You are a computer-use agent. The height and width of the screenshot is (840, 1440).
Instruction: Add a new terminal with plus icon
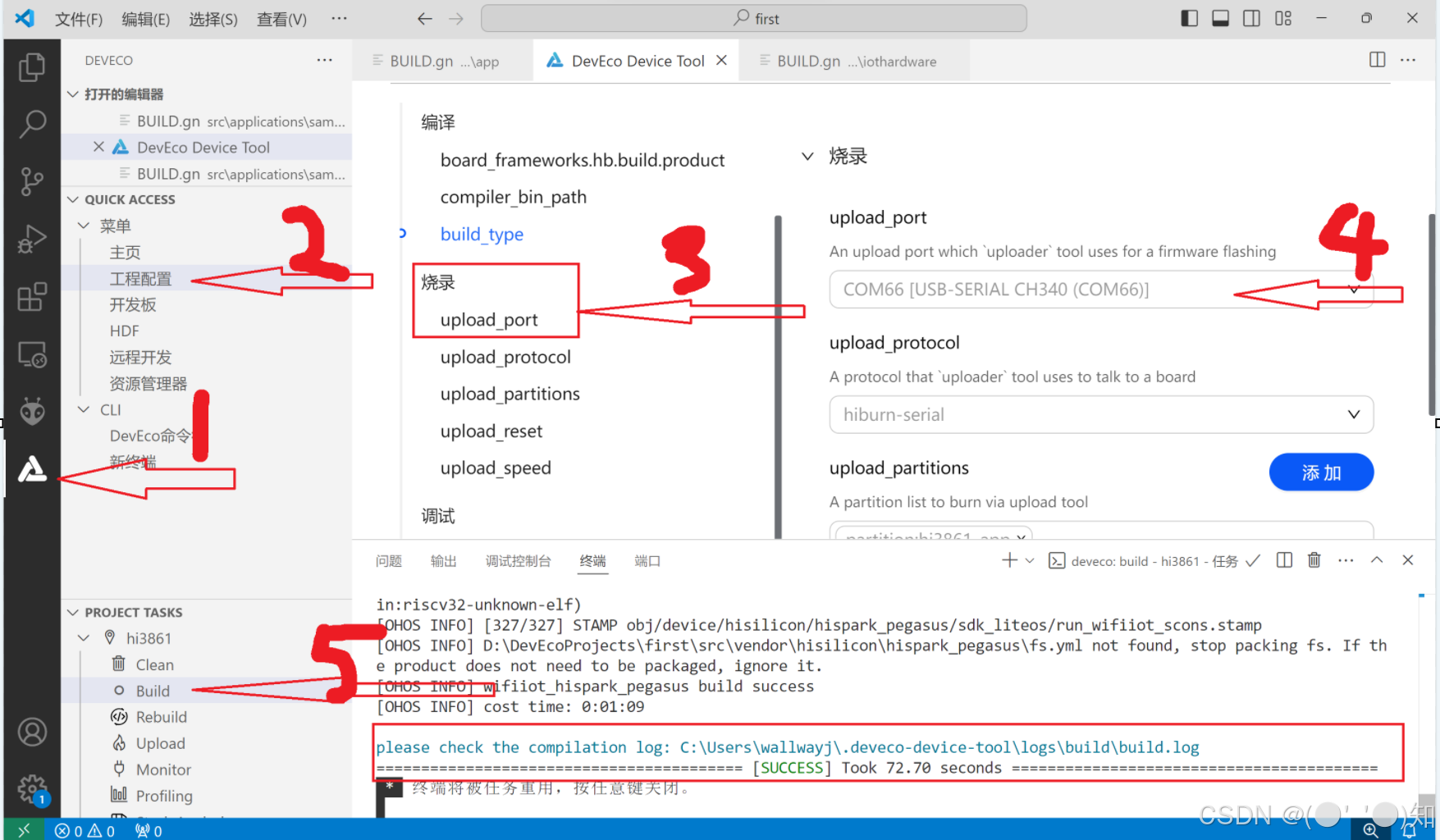1009,560
